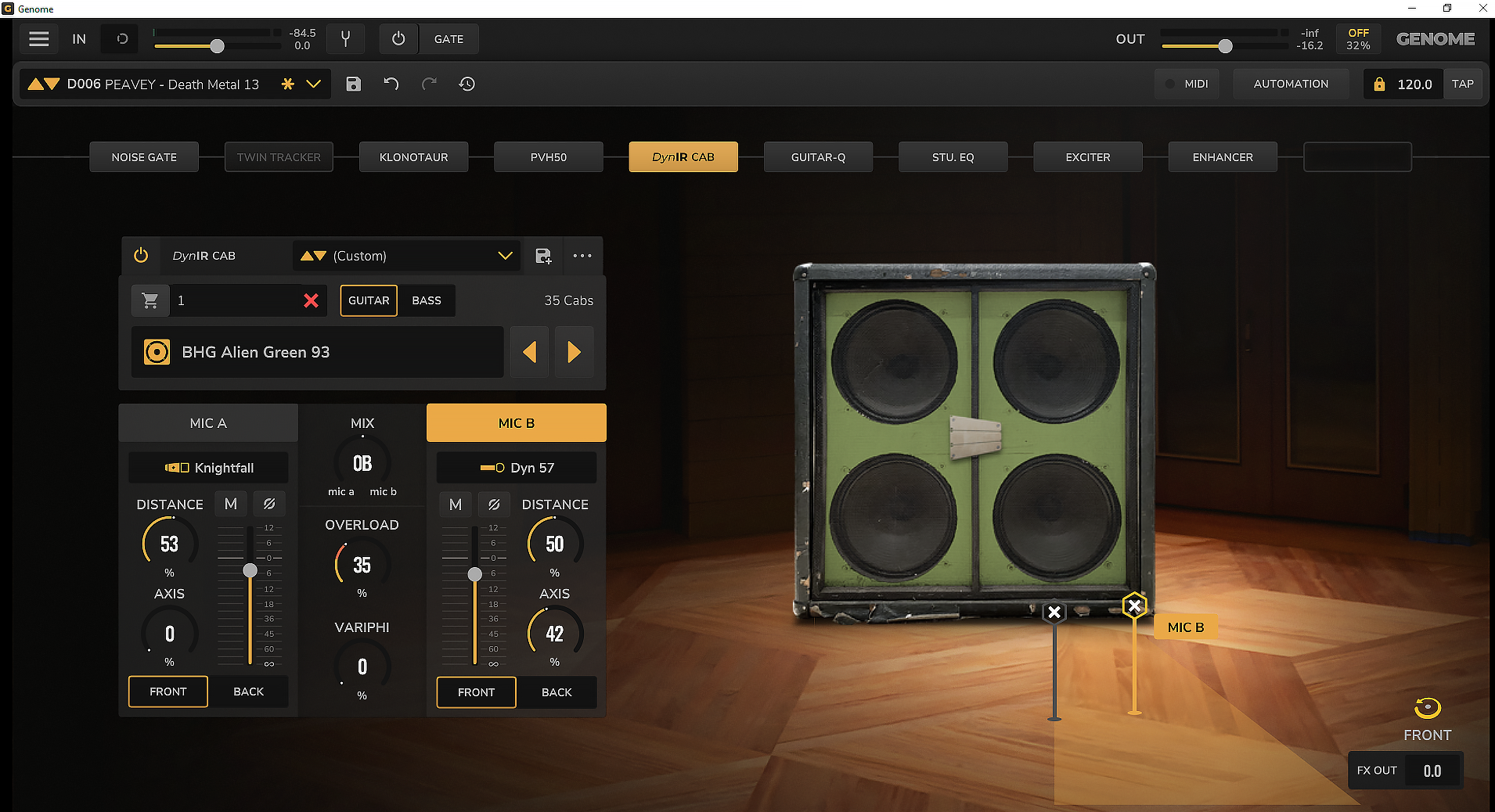Click the FRONT view rotate icon

(x=1428, y=708)
